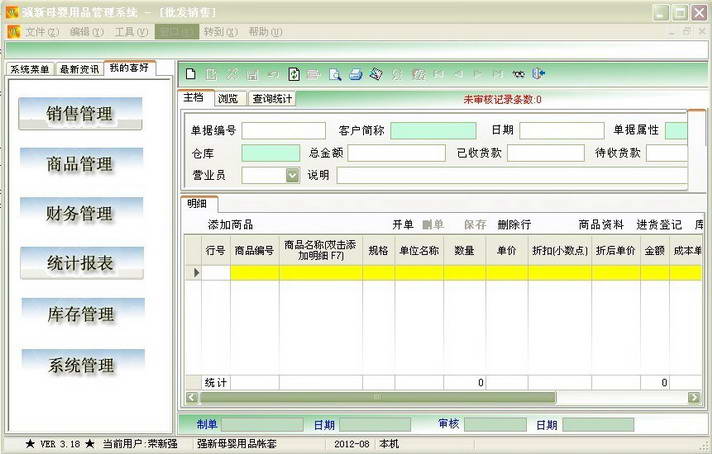Open the 财务管理 module button

click(81, 213)
